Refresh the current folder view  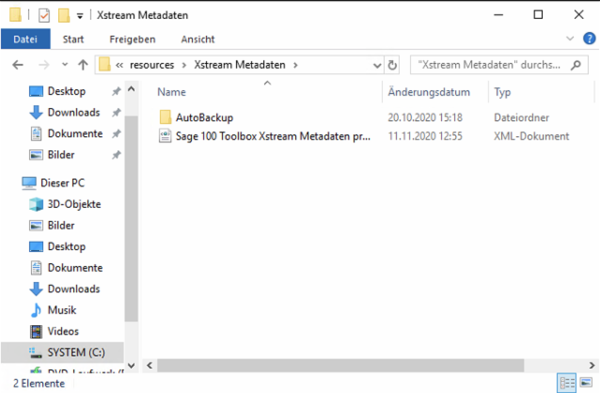[392, 65]
